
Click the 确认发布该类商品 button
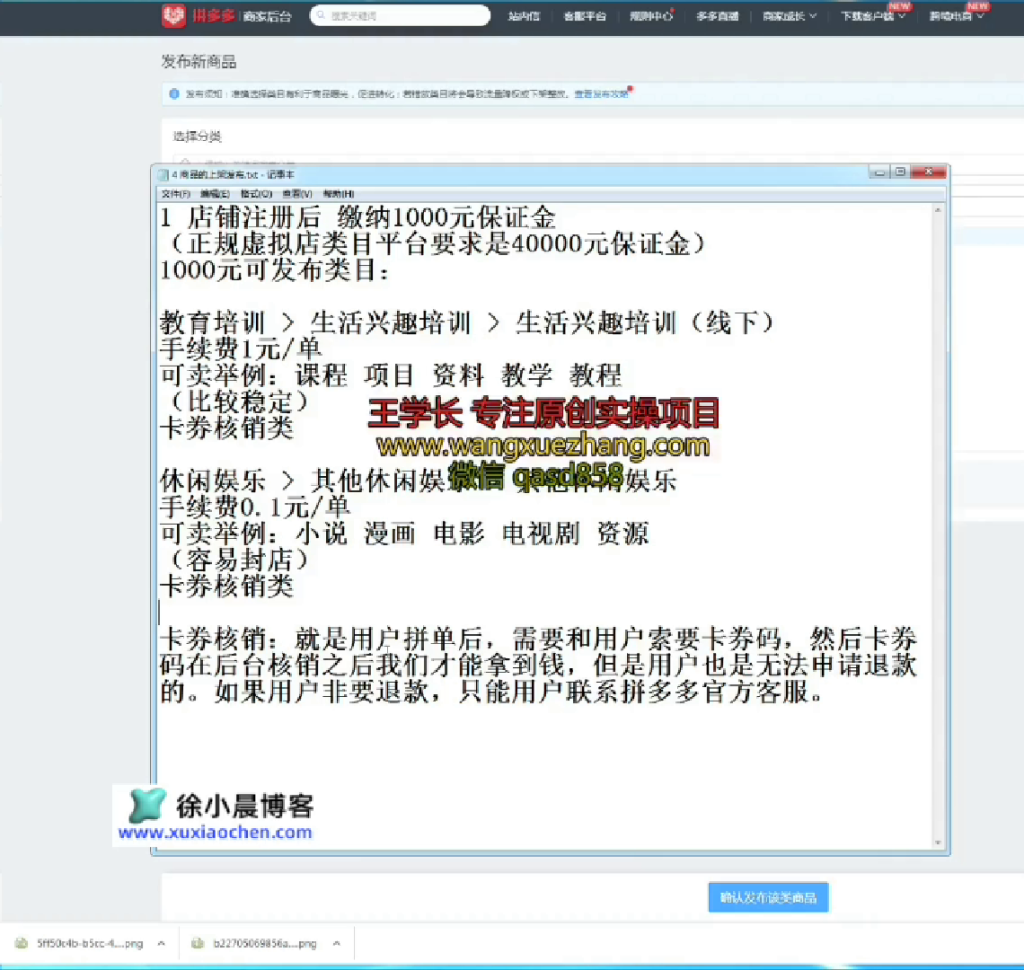768,897
